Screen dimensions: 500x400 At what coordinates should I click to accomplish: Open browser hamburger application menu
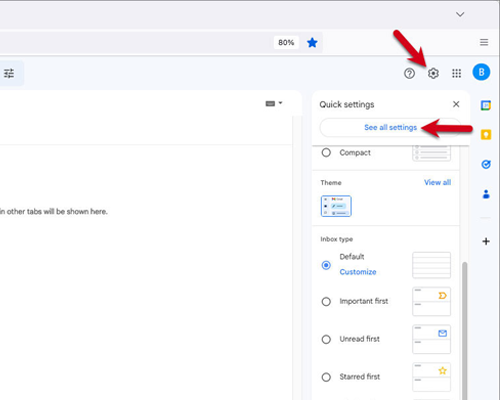(484, 42)
